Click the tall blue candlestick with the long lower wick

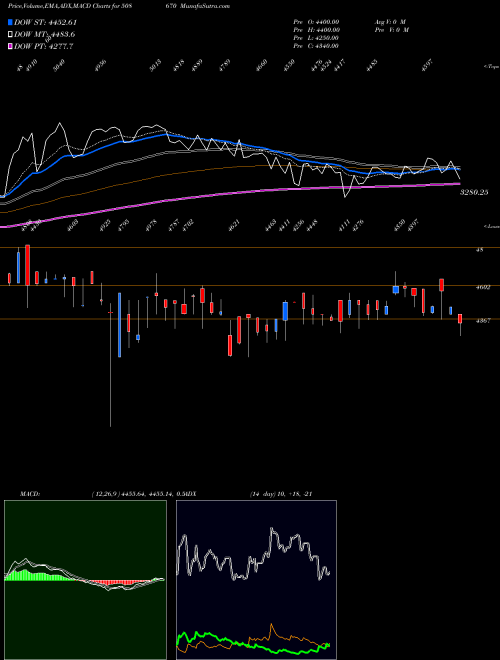(120, 325)
